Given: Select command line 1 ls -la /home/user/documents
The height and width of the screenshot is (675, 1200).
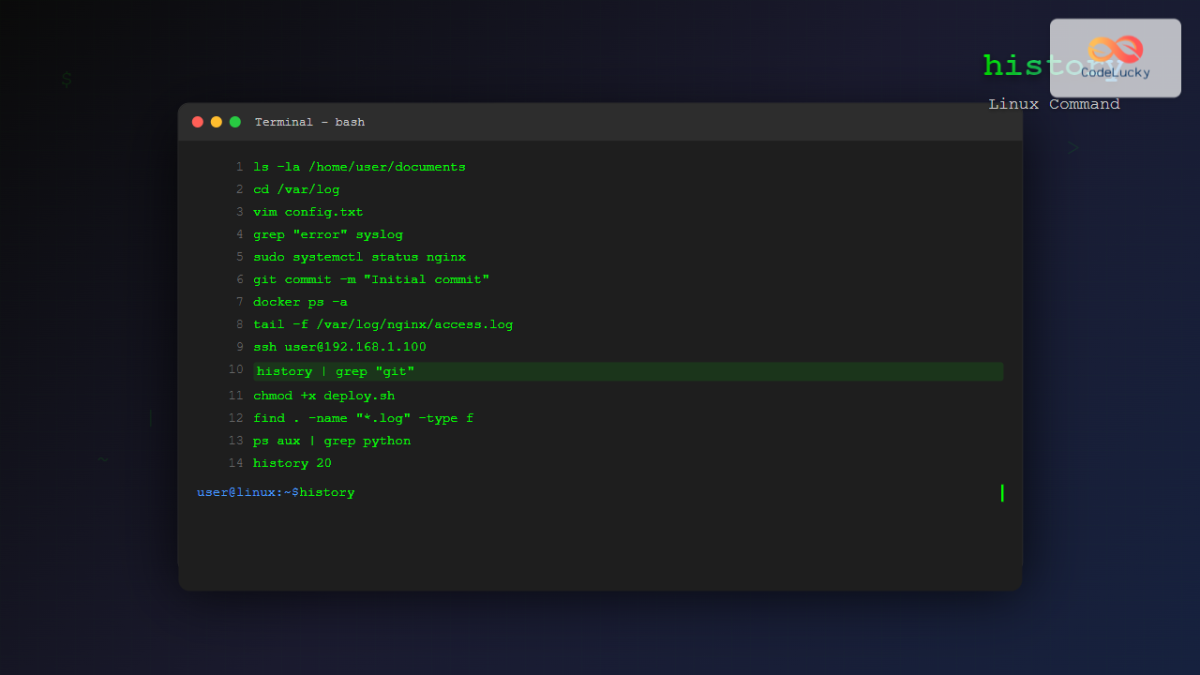Looking at the screenshot, I should pos(360,166).
